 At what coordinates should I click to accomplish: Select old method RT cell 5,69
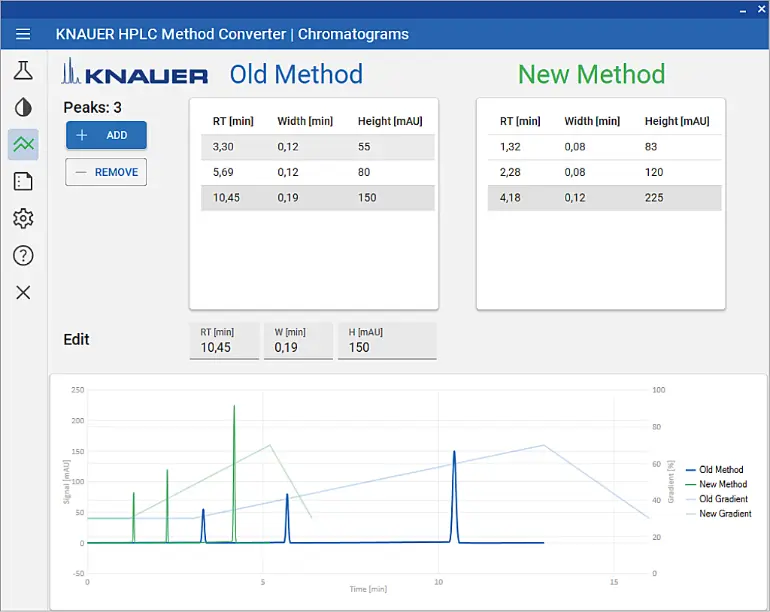tap(223, 172)
